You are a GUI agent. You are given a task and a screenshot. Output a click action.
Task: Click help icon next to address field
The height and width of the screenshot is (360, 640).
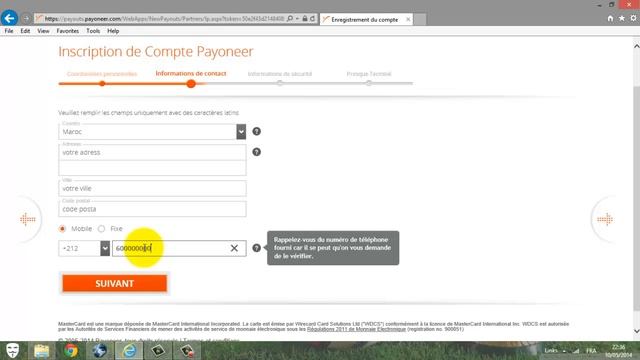[x=256, y=152]
